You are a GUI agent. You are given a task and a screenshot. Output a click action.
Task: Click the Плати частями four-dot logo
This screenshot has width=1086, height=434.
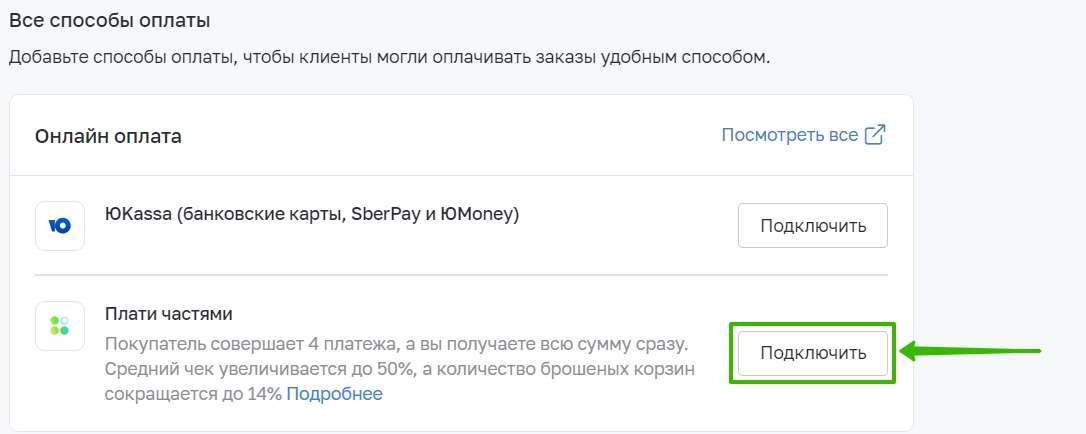pos(60,326)
